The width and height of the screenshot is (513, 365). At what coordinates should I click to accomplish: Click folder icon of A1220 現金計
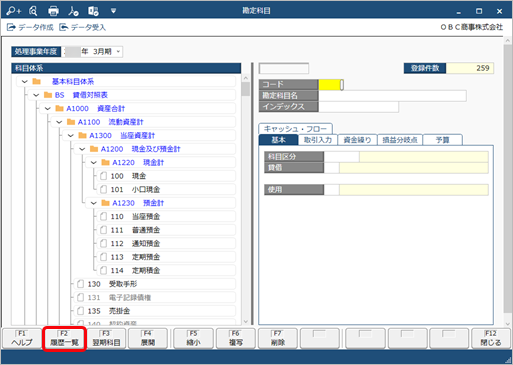click(106, 162)
